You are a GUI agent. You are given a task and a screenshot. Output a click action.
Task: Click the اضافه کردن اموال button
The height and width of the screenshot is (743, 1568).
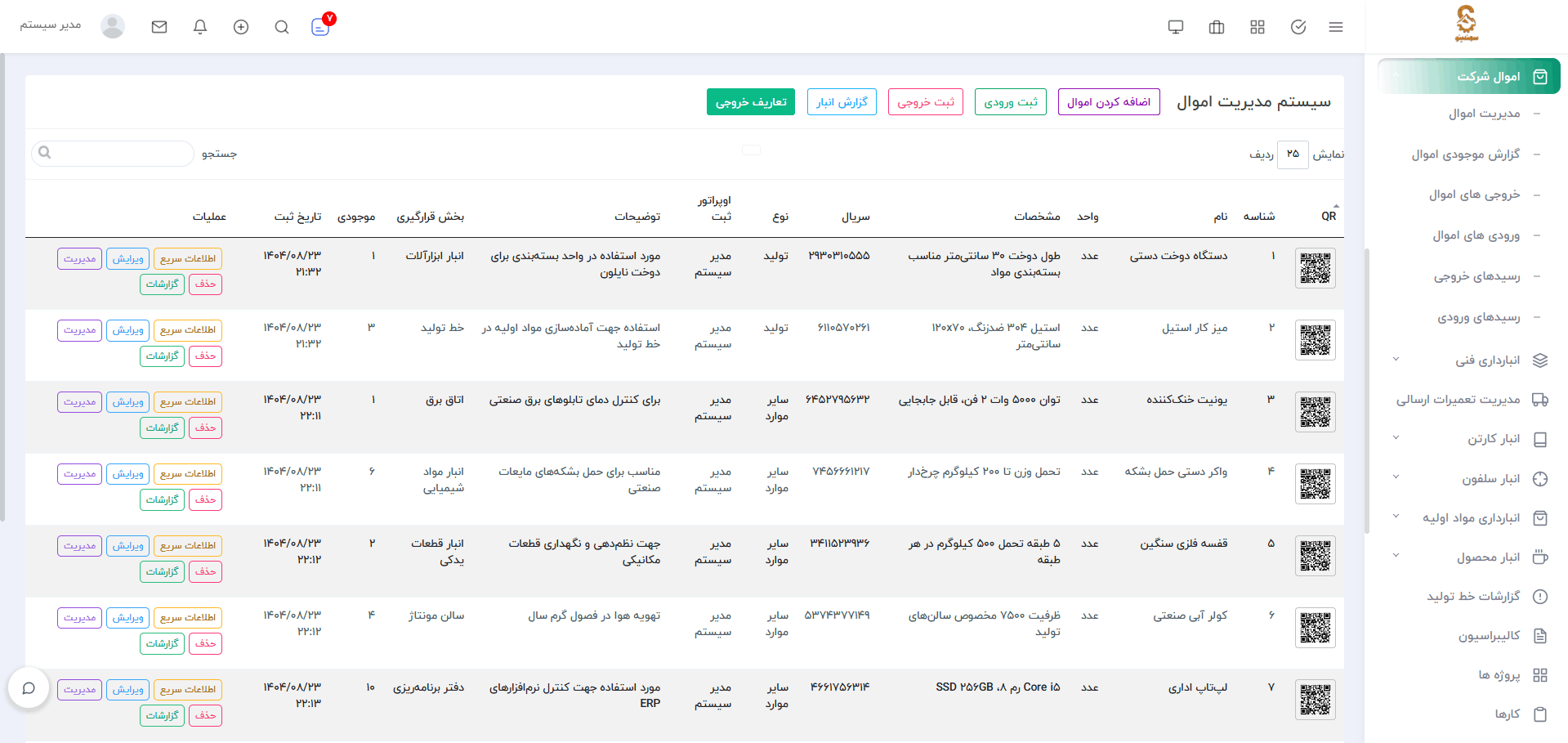1109,102
